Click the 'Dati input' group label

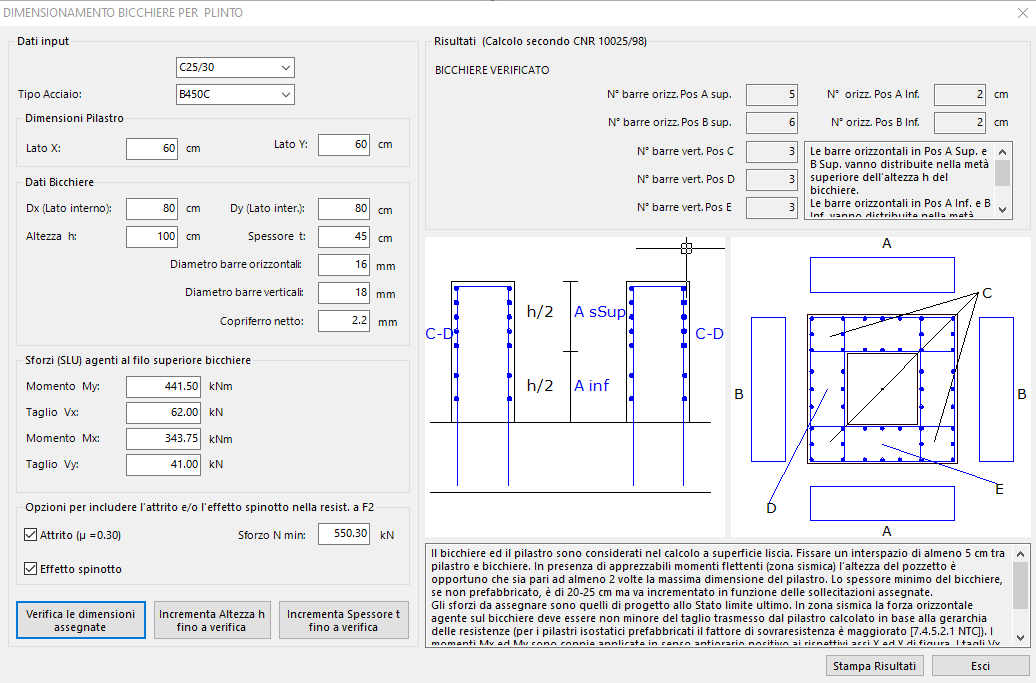point(43,41)
